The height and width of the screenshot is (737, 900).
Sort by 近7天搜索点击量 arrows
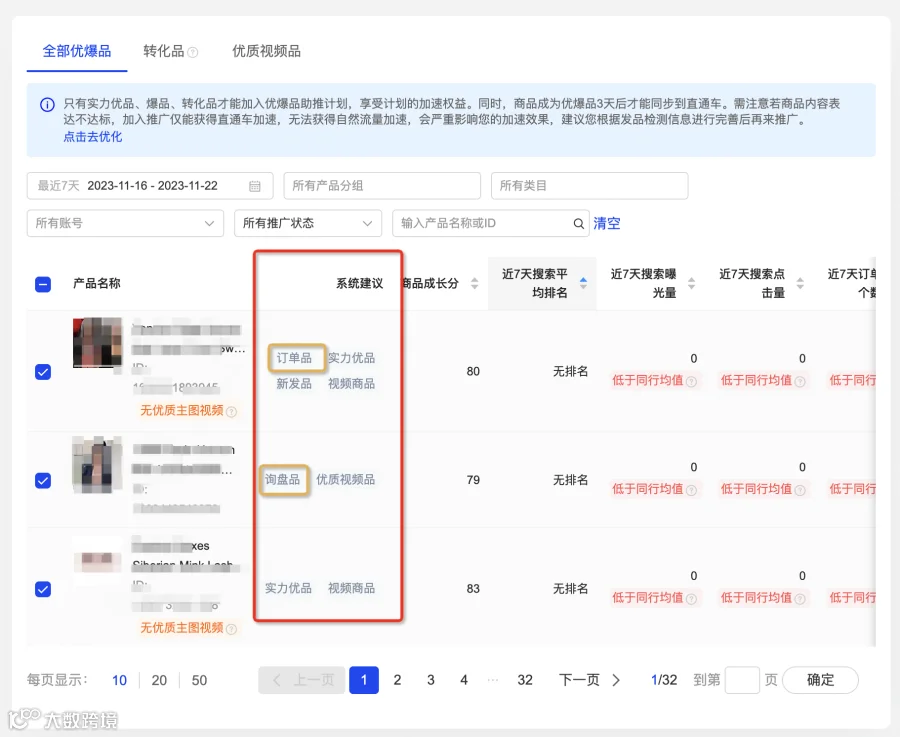(x=800, y=283)
